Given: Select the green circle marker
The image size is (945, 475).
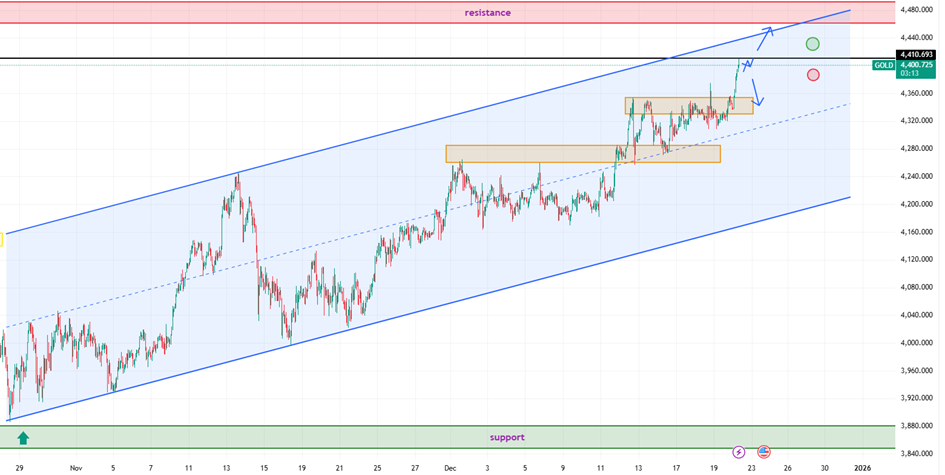Looking at the screenshot, I should click(x=813, y=44).
